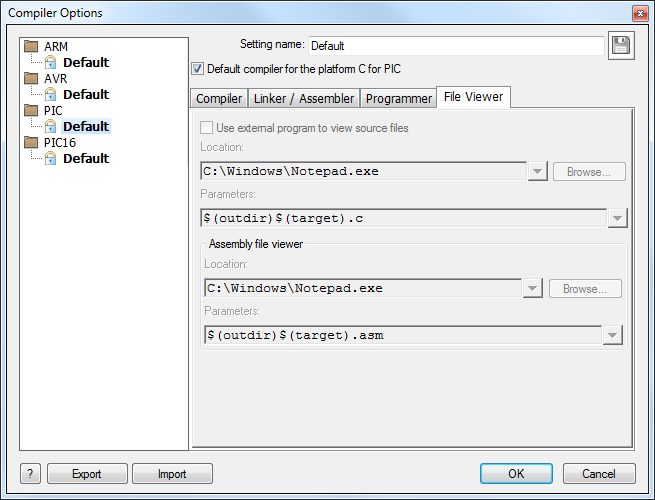Select Default setting under ARM

point(86,62)
